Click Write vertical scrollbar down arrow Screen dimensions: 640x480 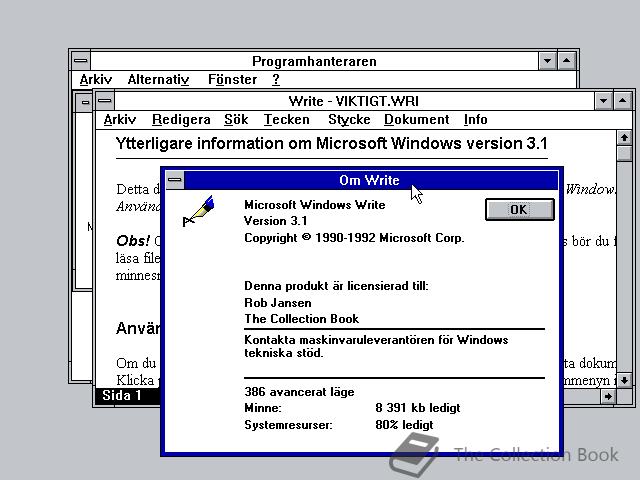(x=624, y=380)
